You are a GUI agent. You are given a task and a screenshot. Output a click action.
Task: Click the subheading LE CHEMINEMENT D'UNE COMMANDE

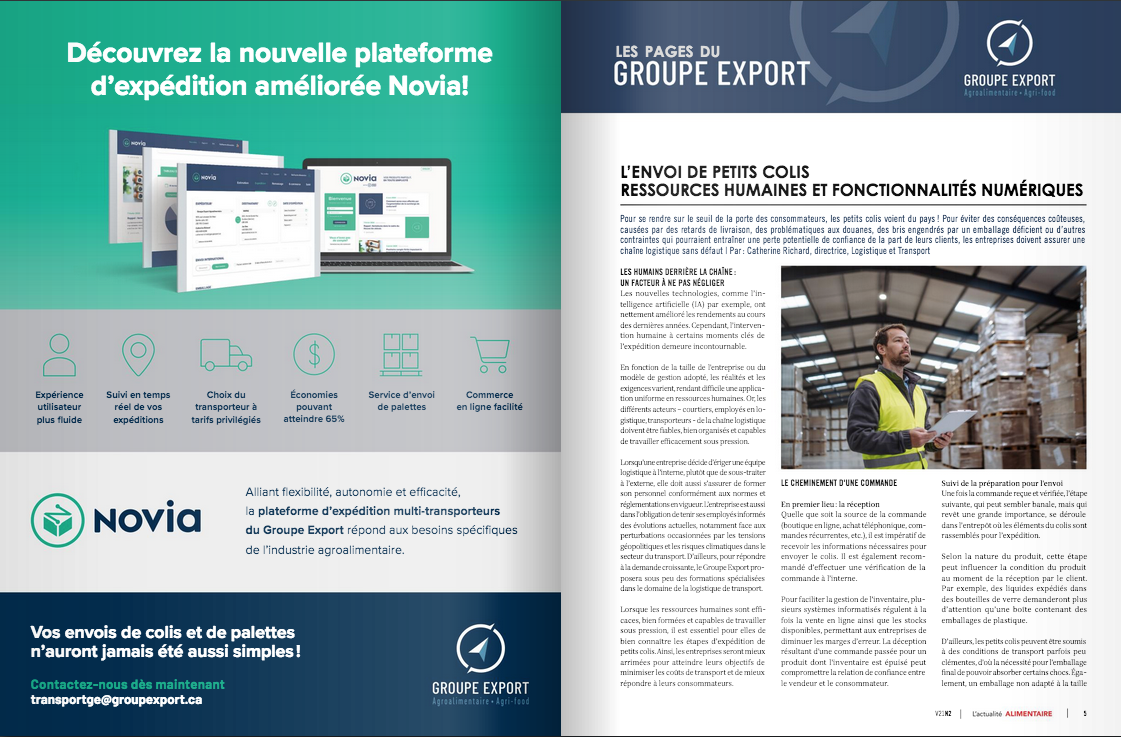click(x=839, y=483)
